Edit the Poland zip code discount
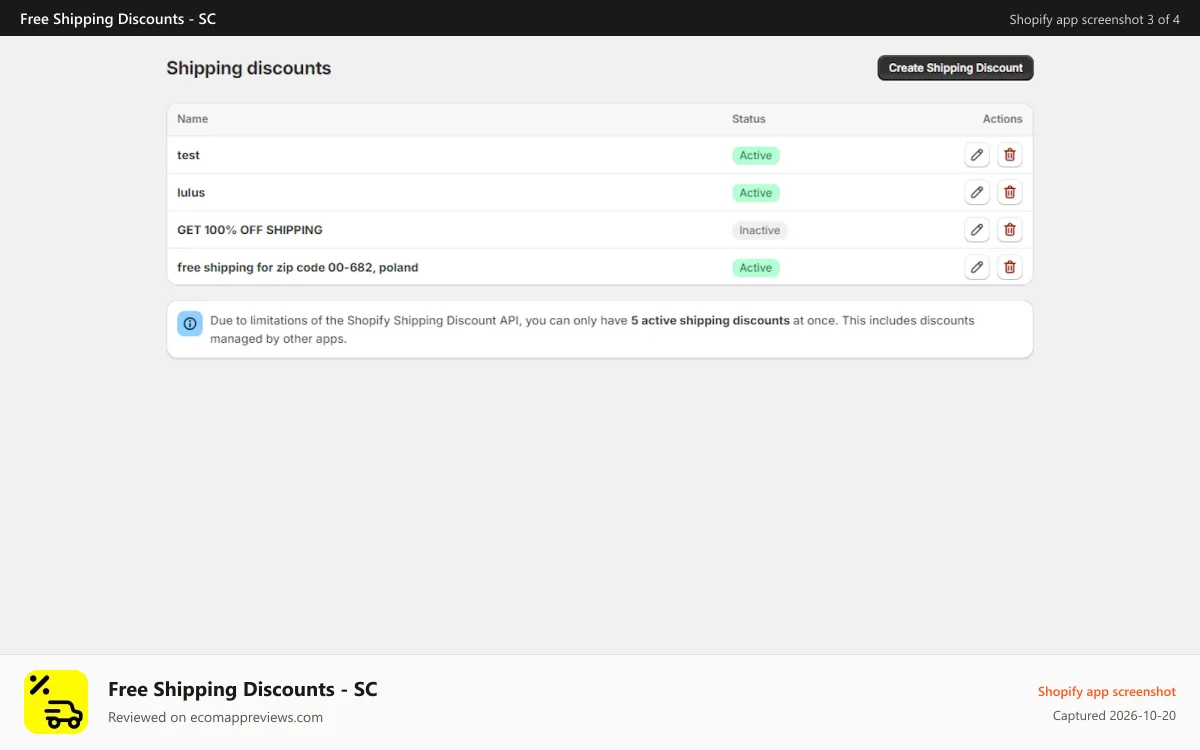The height and width of the screenshot is (750, 1200). point(977,267)
